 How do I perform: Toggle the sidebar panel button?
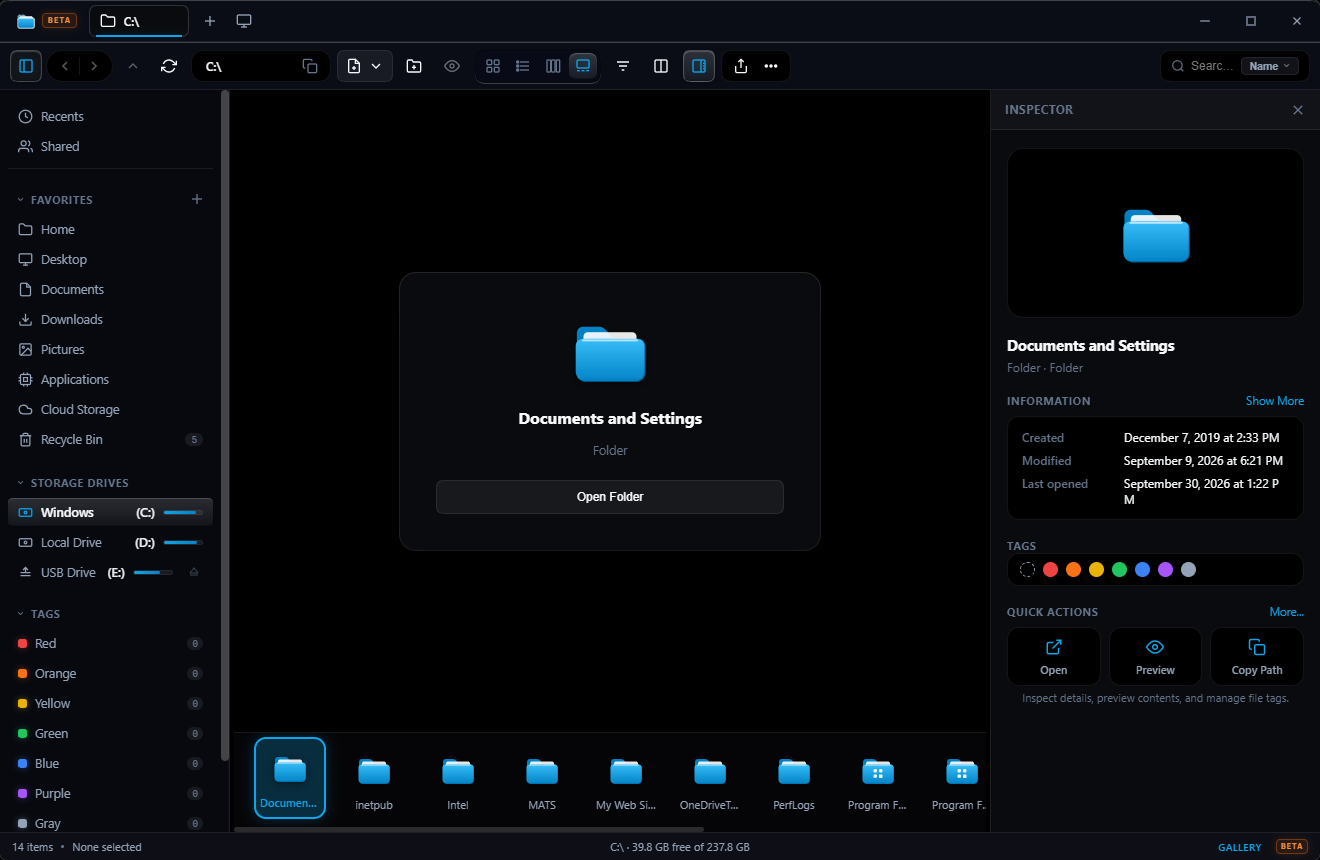[x=26, y=66]
